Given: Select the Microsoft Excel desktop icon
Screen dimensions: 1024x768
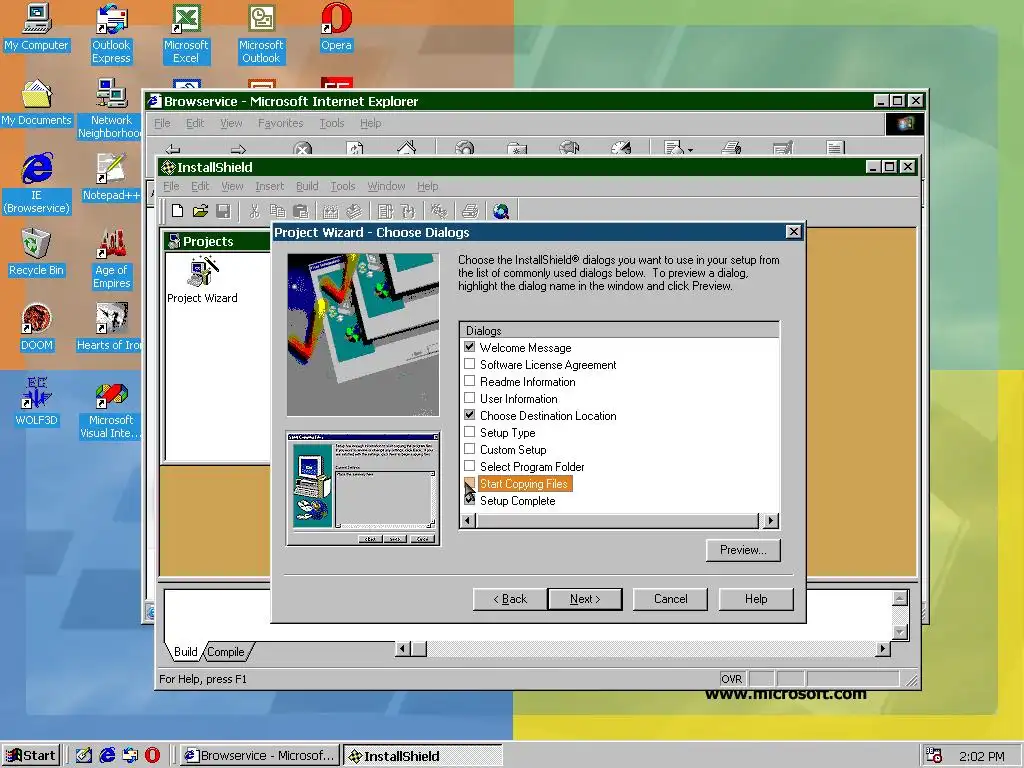Looking at the screenshot, I should [x=186, y=34].
